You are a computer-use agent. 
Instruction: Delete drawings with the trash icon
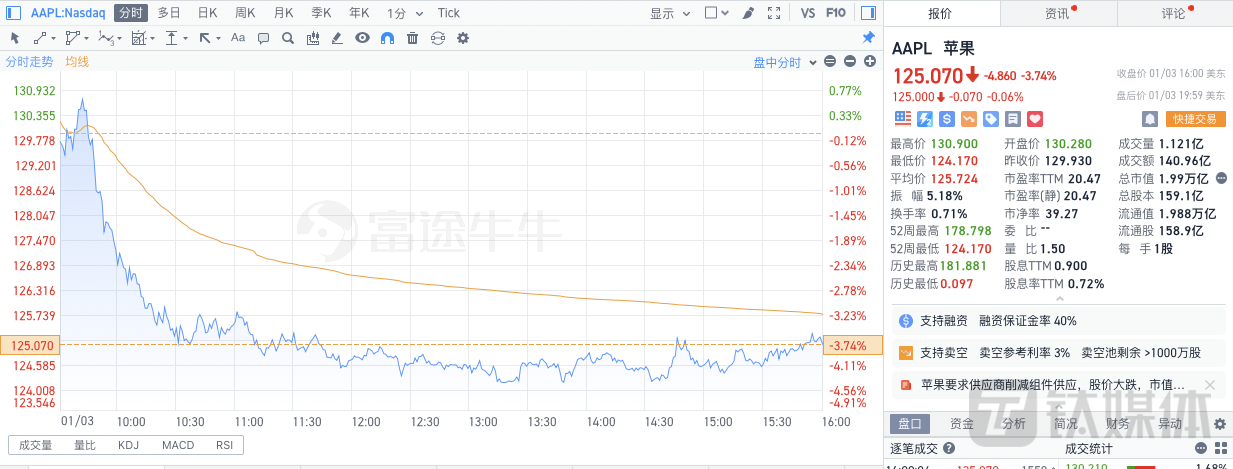tap(412, 38)
